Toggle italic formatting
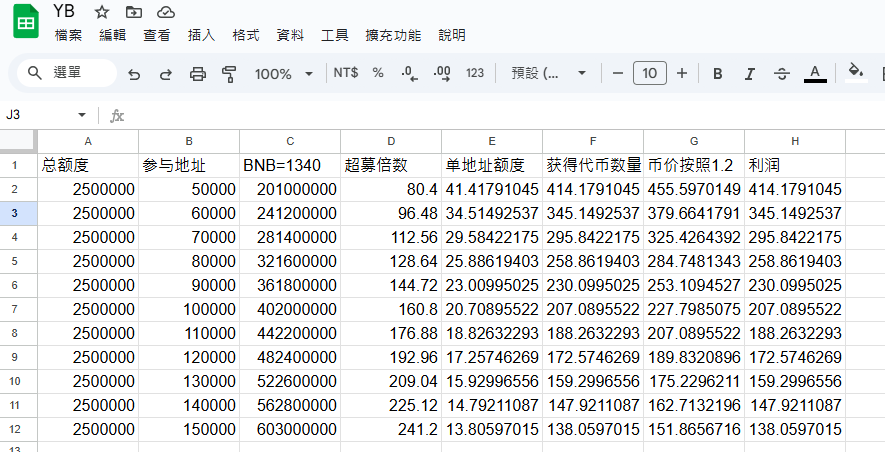This screenshot has width=885, height=452. 749,73
